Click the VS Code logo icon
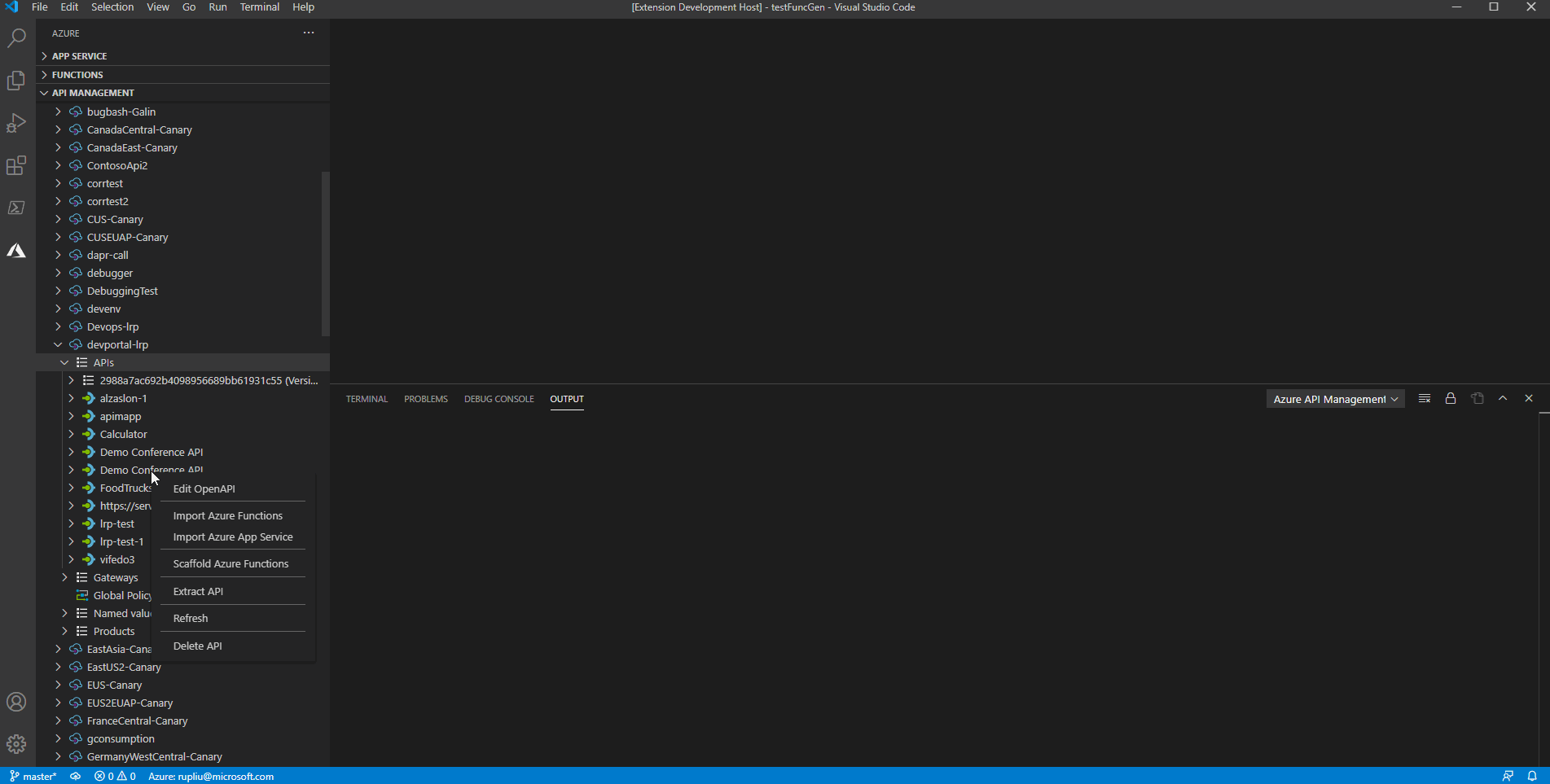Viewport: 1550px width, 784px height. coord(11,7)
